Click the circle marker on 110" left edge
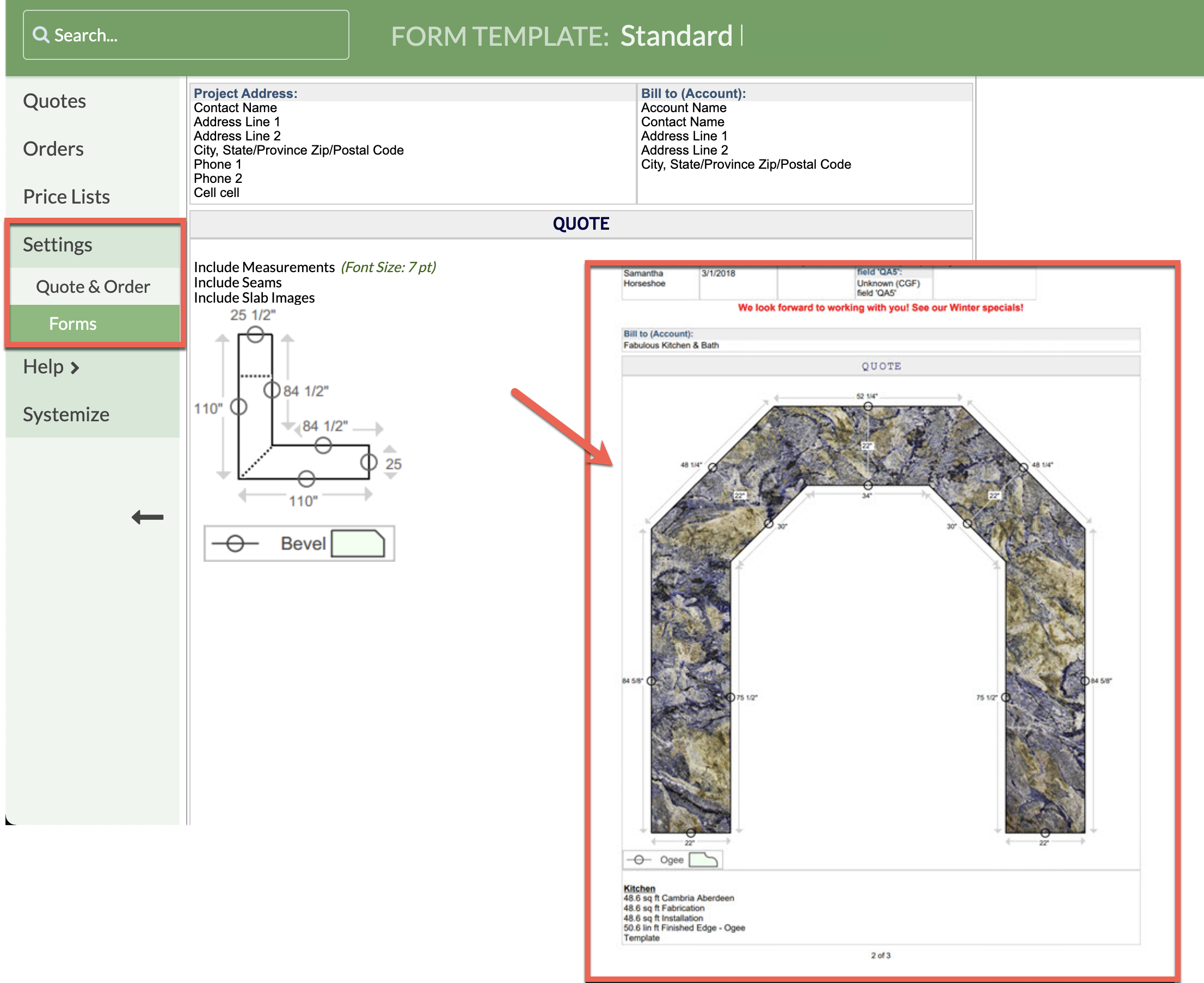 click(x=238, y=407)
